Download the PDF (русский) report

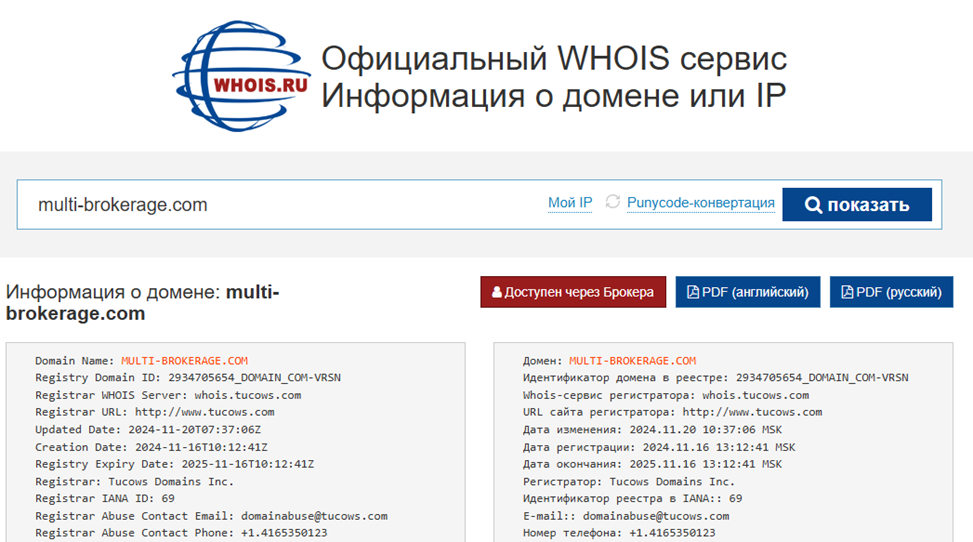891,292
